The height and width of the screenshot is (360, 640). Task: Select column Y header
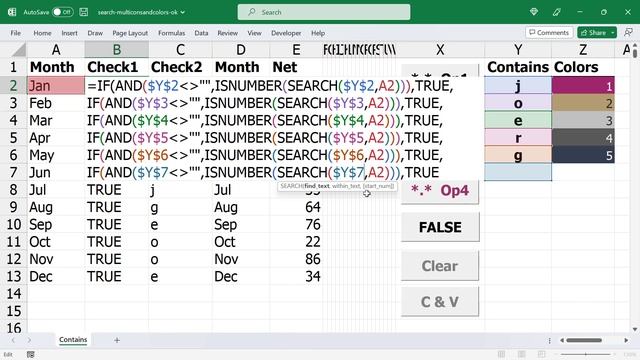[518, 50]
